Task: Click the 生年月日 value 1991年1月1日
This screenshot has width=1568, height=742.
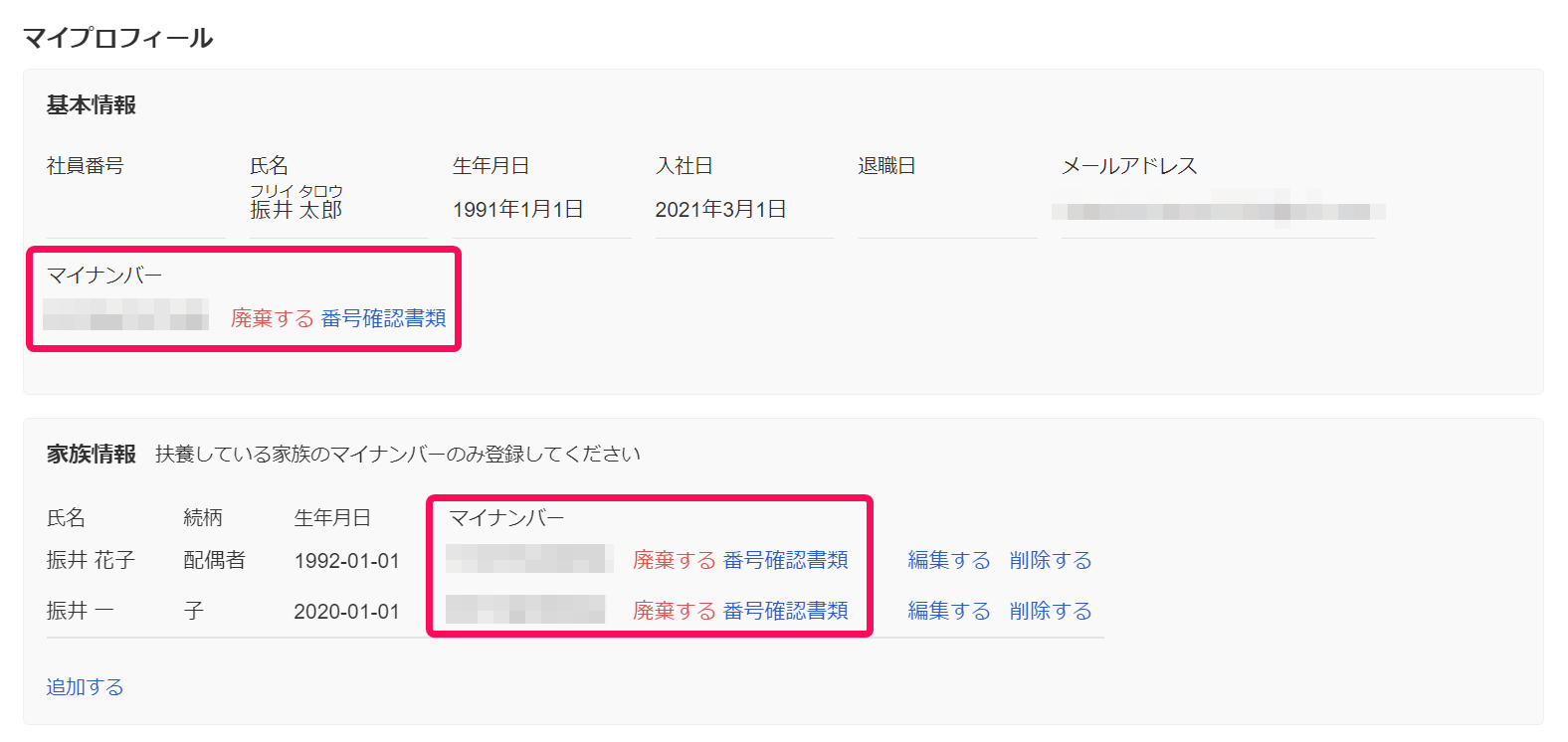Action: point(517,210)
